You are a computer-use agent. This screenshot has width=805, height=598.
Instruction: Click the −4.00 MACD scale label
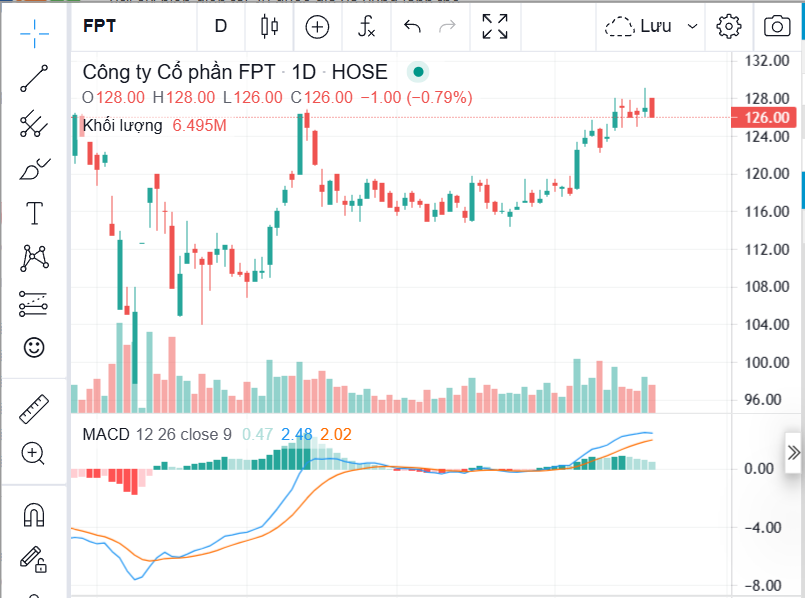pyautogui.click(x=763, y=528)
